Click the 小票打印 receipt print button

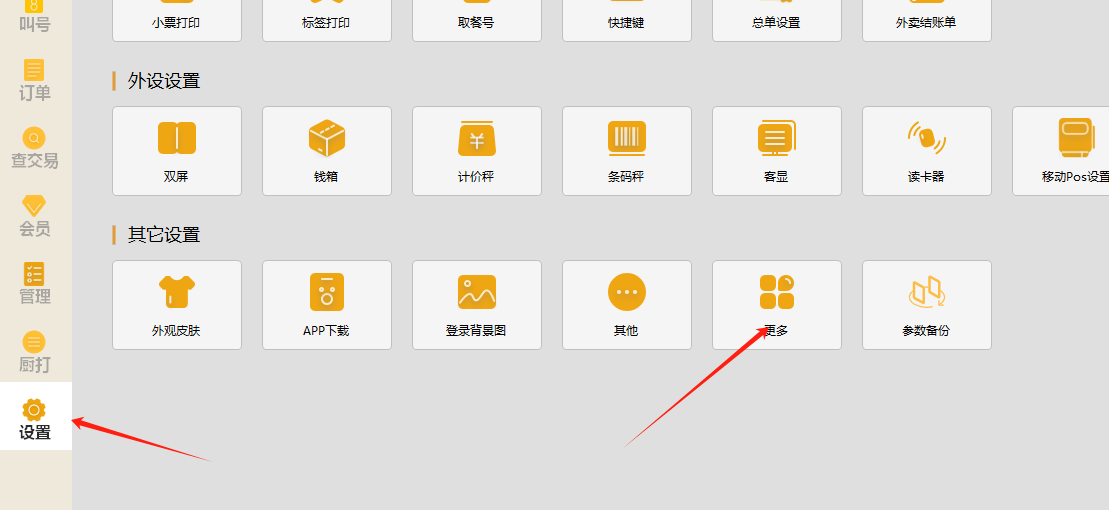(177, 21)
